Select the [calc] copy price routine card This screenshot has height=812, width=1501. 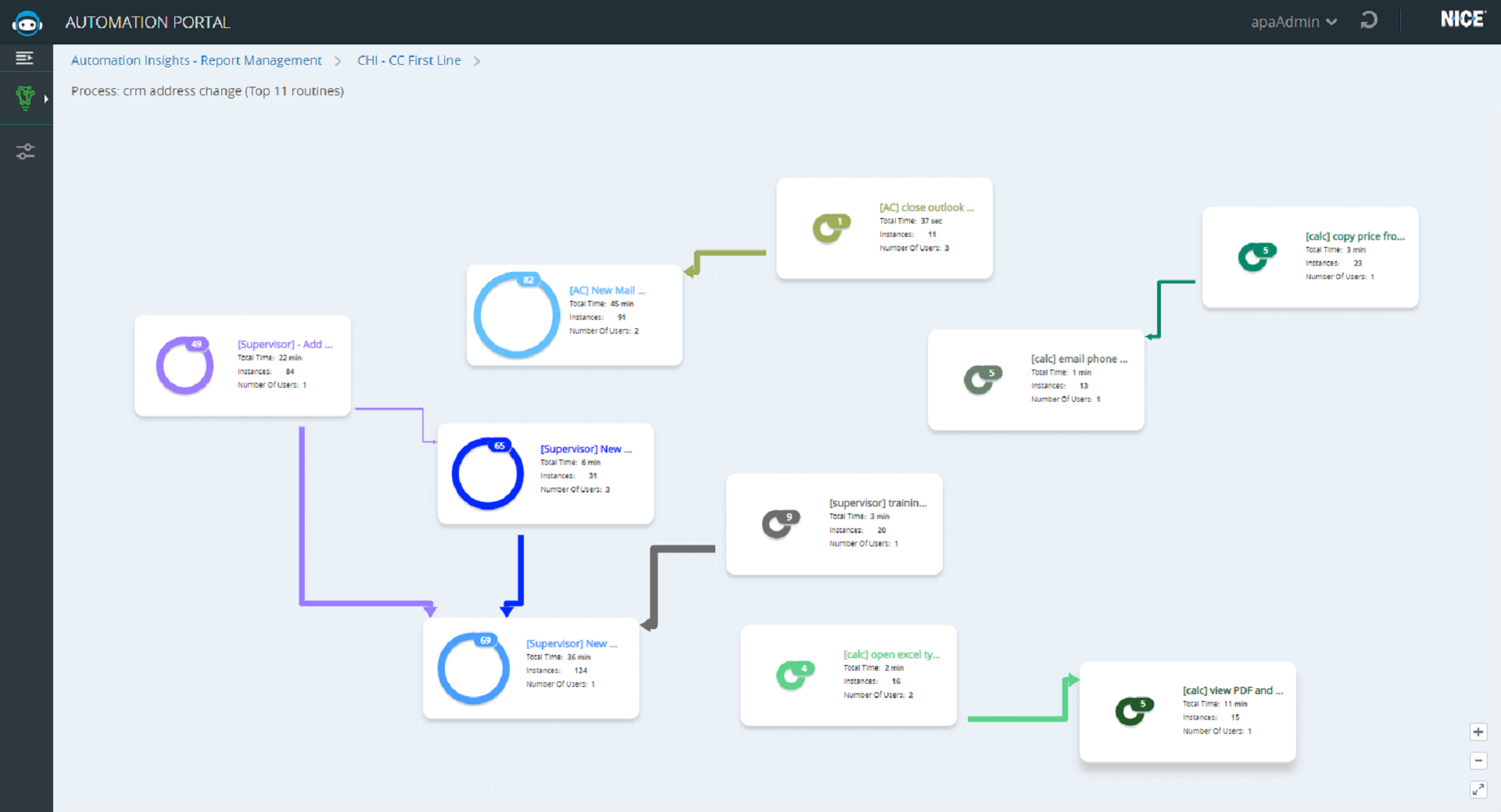(x=1310, y=257)
